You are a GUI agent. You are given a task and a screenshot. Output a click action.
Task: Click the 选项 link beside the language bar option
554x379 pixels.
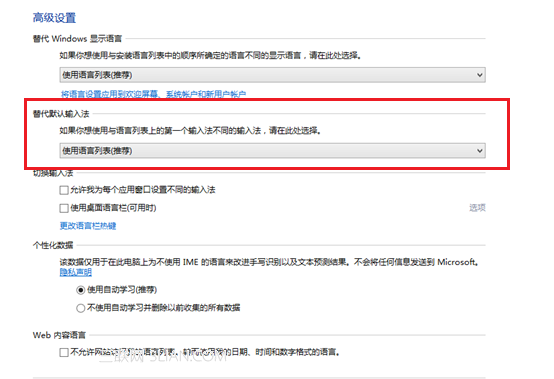(477, 208)
